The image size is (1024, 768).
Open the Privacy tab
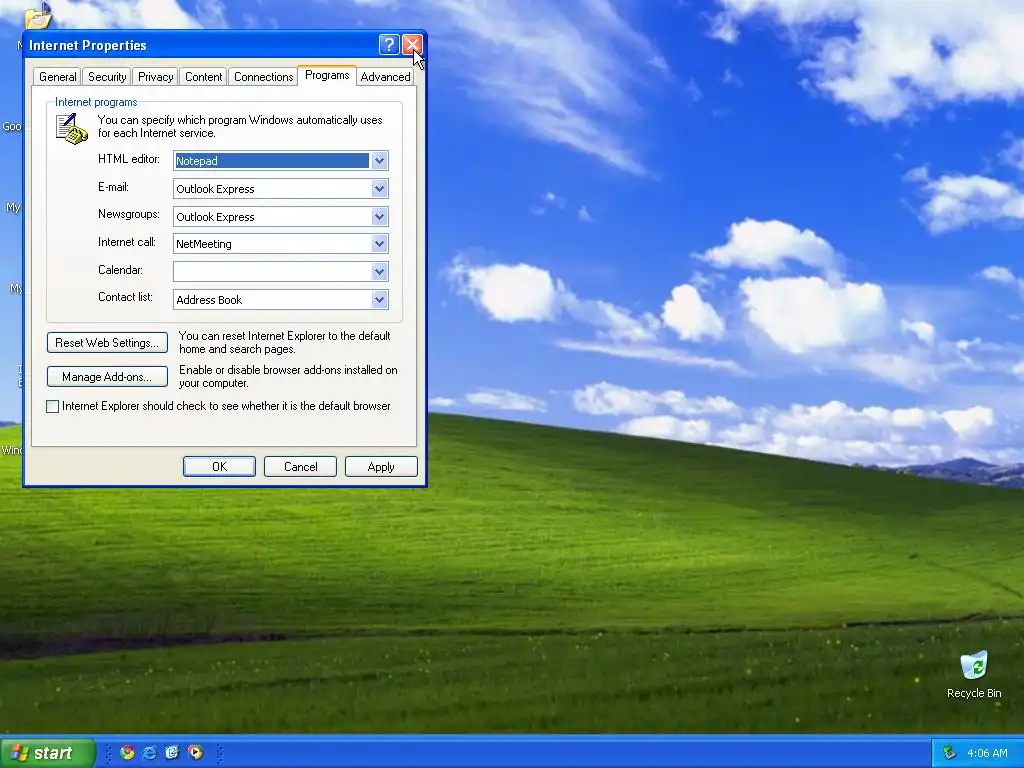pyautogui.click(x=155, y=77)
